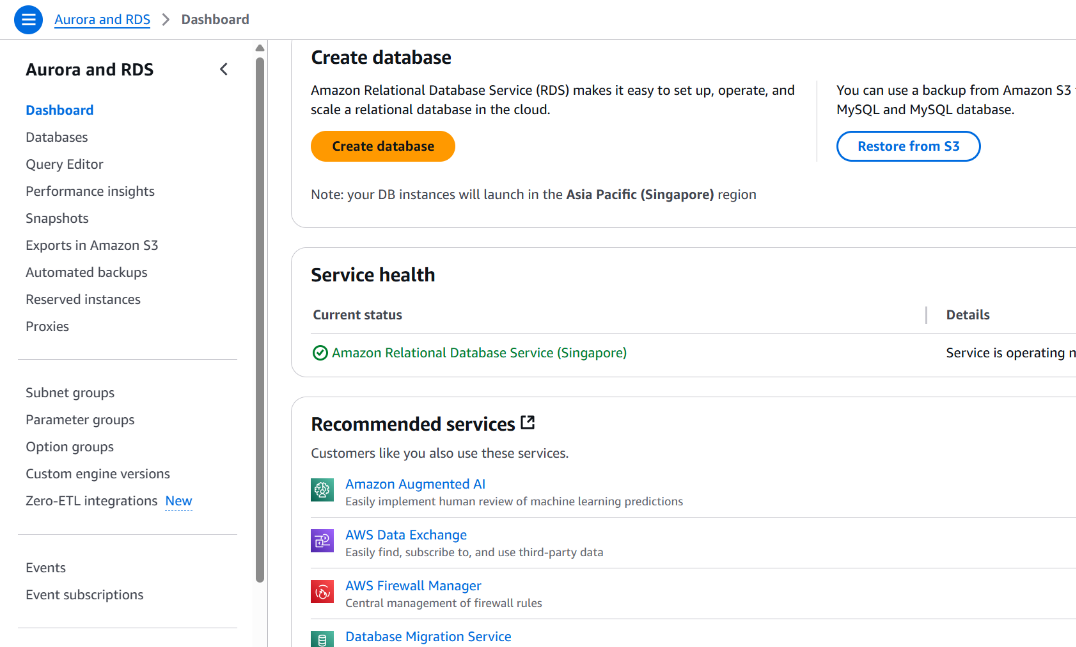Screen dimensions: 1076x647
Task: Click 'Easily find, subscribe to' description text
Action: (474, 552)
